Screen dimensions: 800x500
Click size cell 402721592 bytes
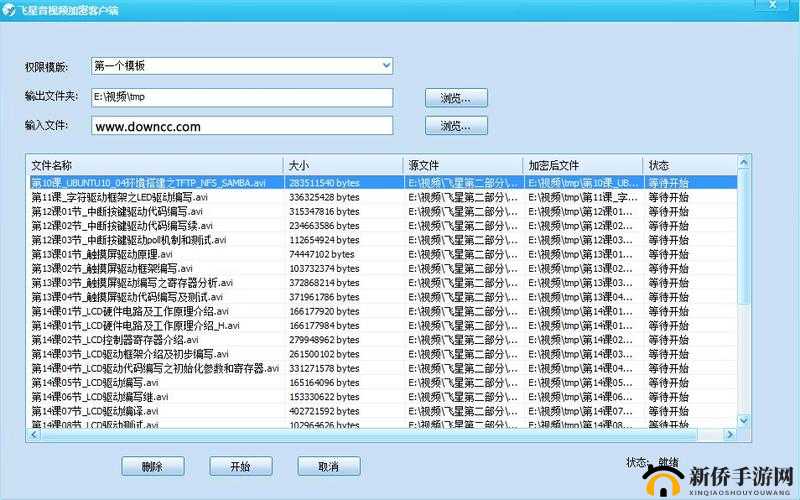[324, 411]
